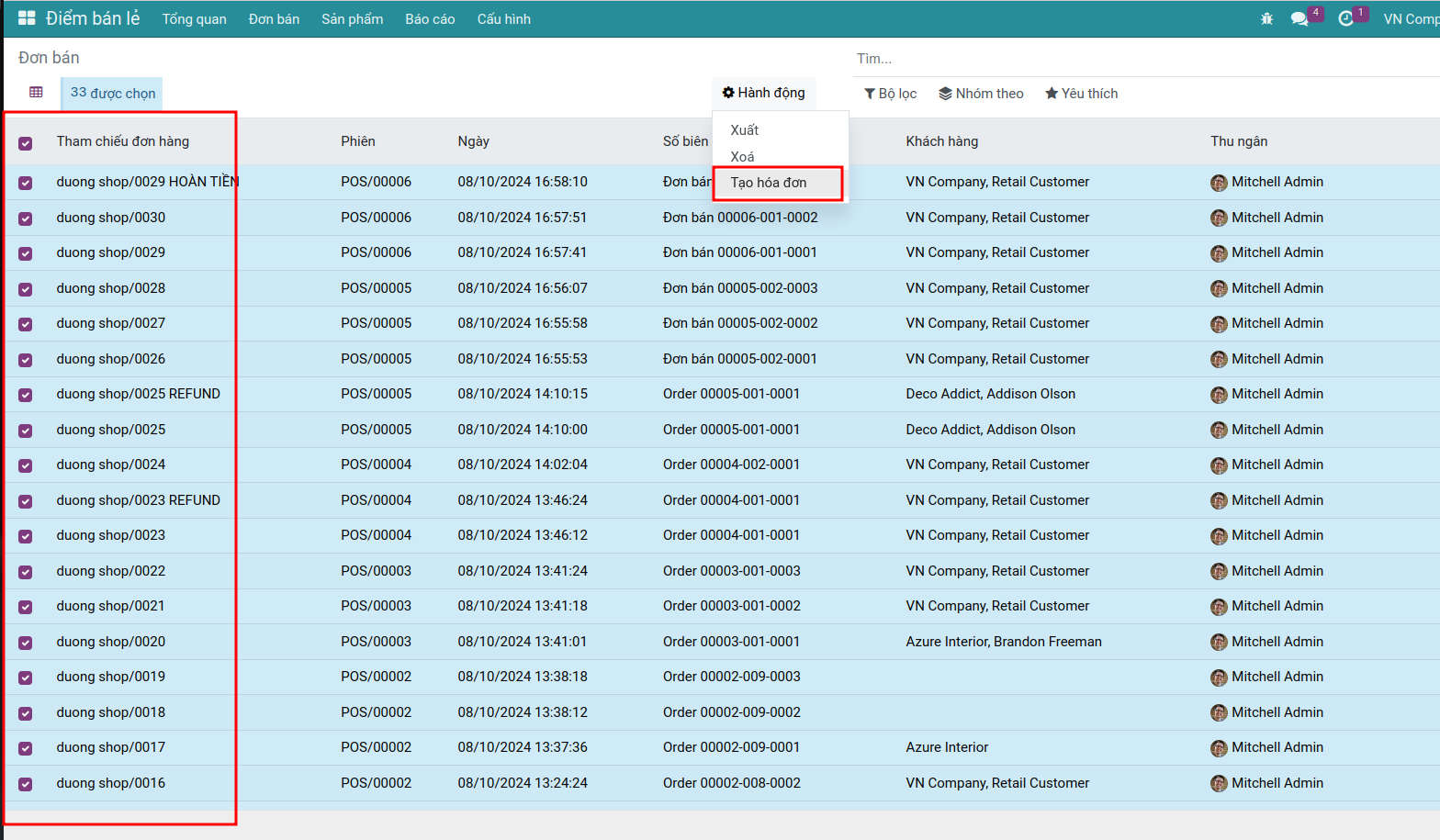Open the activities clock icon
Screen dimensions: 1440x840
[1345, 18]
